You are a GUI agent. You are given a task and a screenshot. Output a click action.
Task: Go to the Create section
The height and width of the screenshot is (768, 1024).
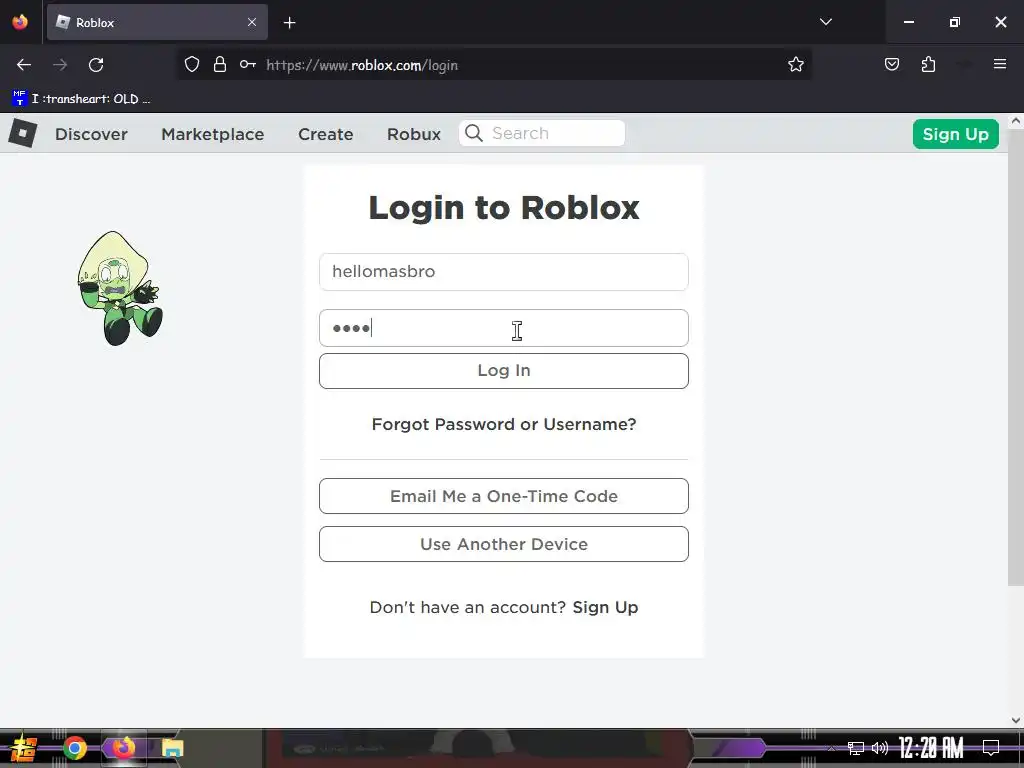point(325,134)
